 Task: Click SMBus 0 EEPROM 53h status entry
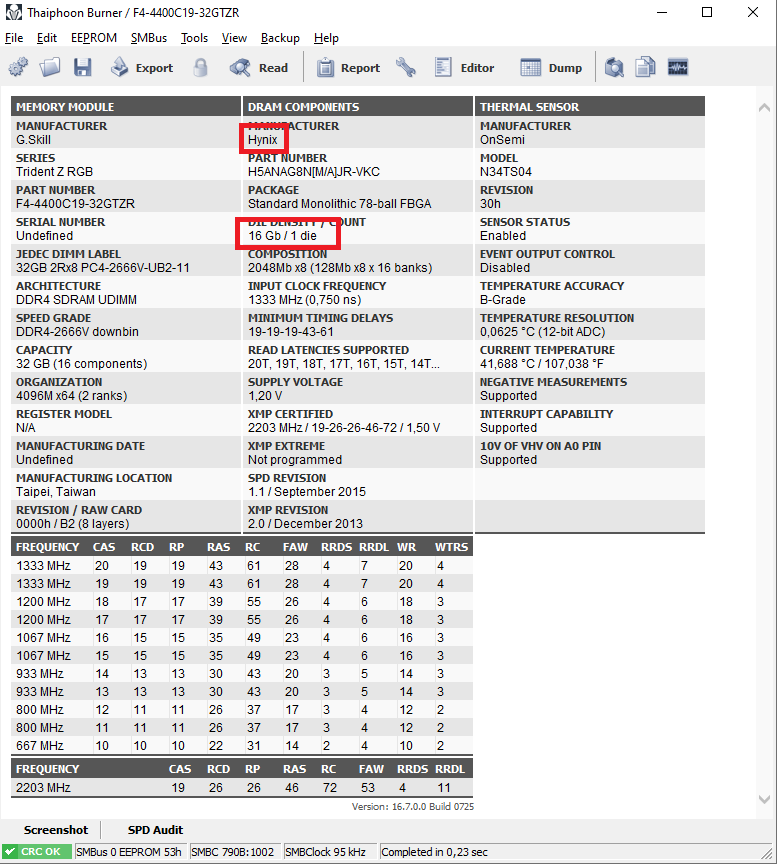129,852
